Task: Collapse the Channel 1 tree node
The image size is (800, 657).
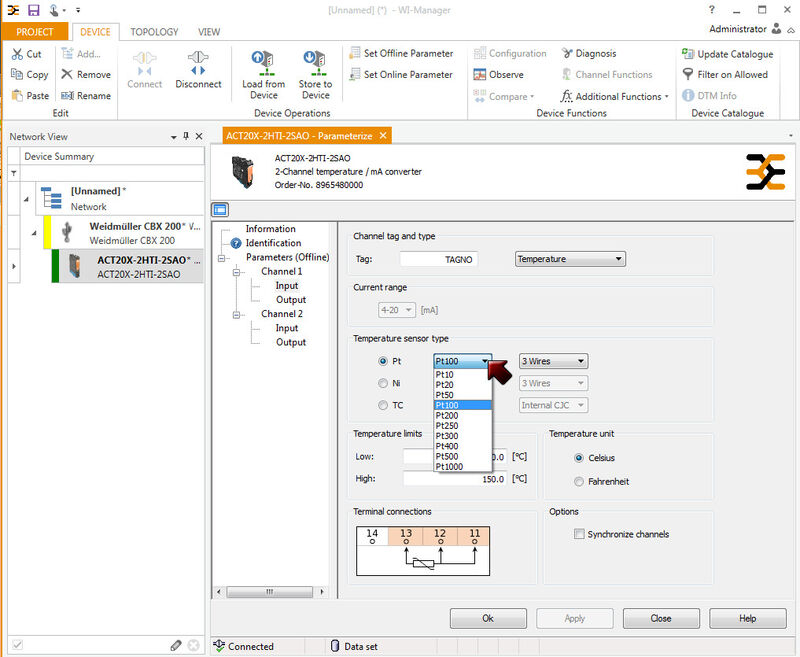Action: click(x=237, y=271)
